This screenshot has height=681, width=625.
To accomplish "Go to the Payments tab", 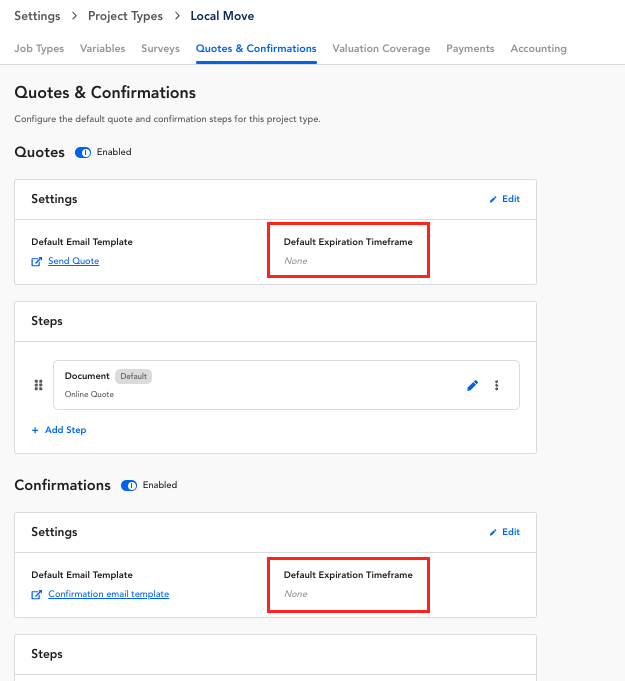I will [470, 49].
